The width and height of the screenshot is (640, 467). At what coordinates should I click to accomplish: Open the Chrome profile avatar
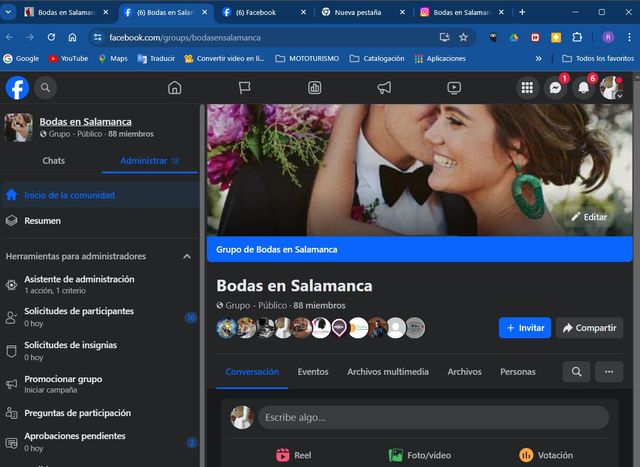pos(608,37)
